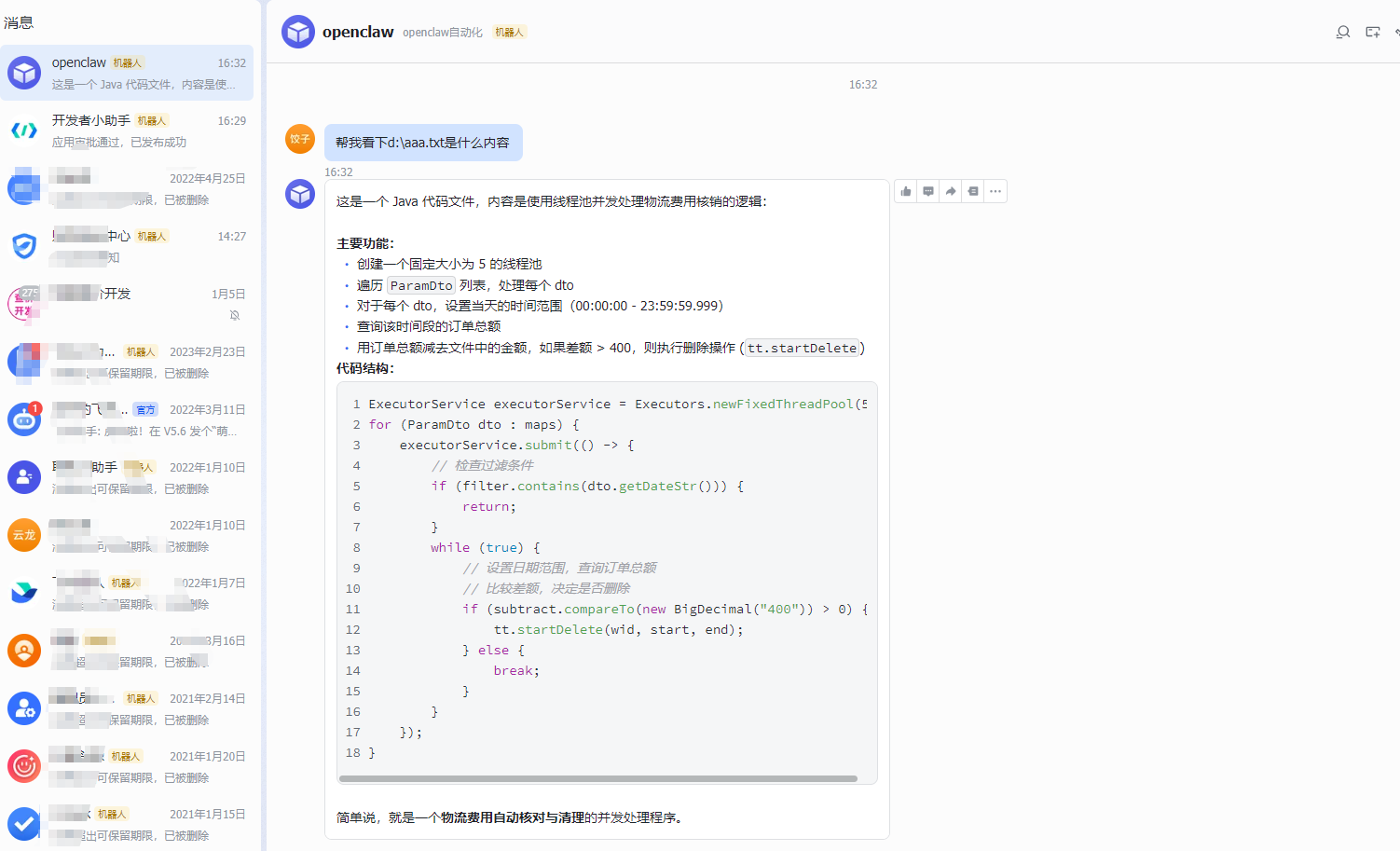Open the 开发者小助手 conversation avatar
This screenshot has width=1400, height=851.
point(23,130)
